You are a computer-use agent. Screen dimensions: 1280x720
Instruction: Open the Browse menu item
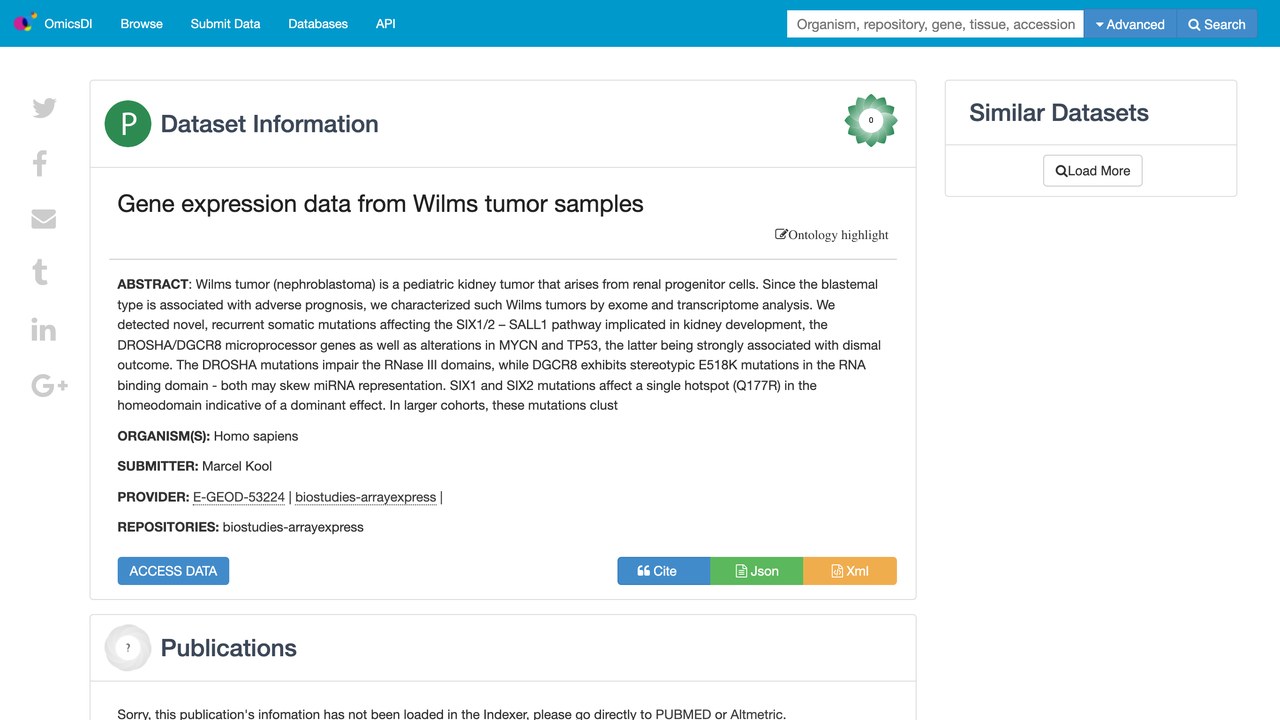click(x=141, y=24)
